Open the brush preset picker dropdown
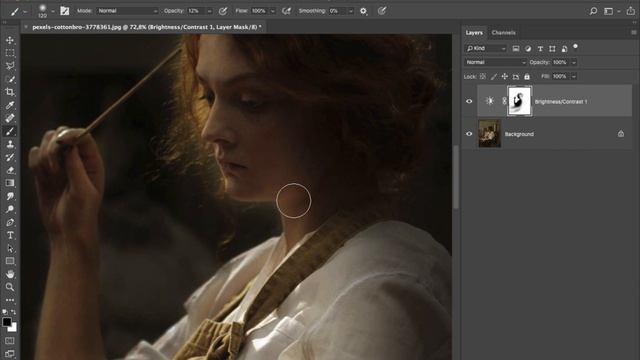Screen dimensions: 640x360 pos(53,11)
